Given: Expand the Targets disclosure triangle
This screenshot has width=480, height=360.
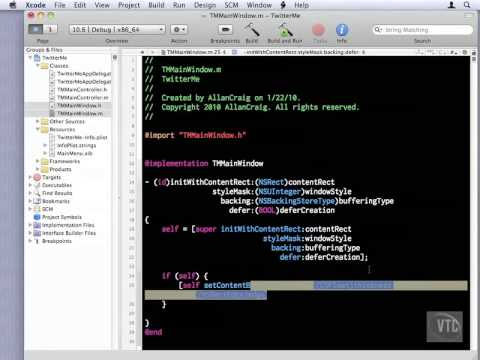Looking at the screenshot, I should tap(30, 177).
